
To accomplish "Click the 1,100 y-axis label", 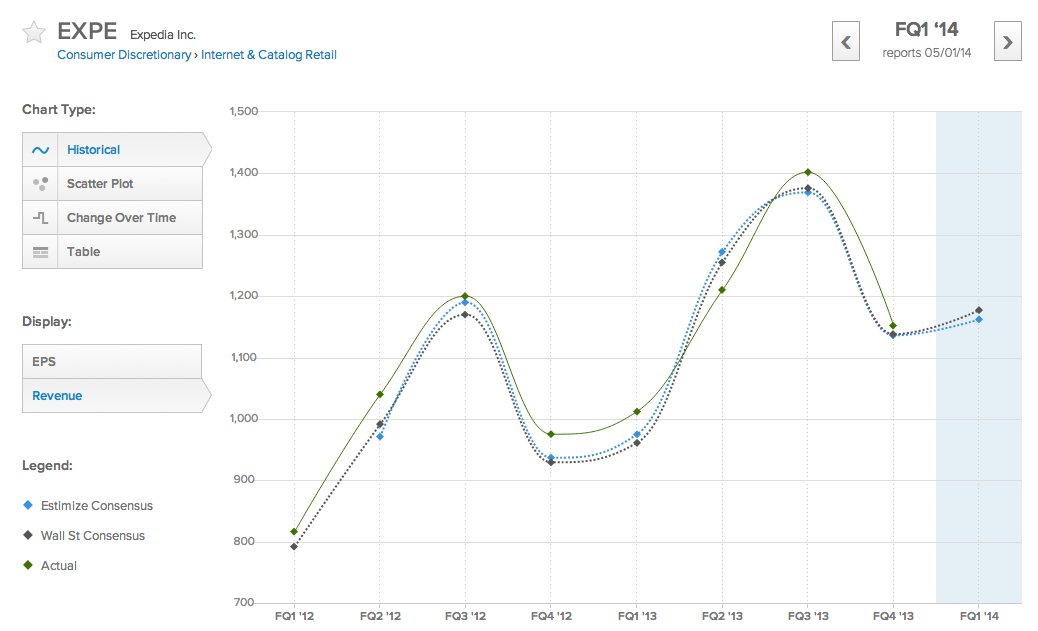I will coord(244,358).
